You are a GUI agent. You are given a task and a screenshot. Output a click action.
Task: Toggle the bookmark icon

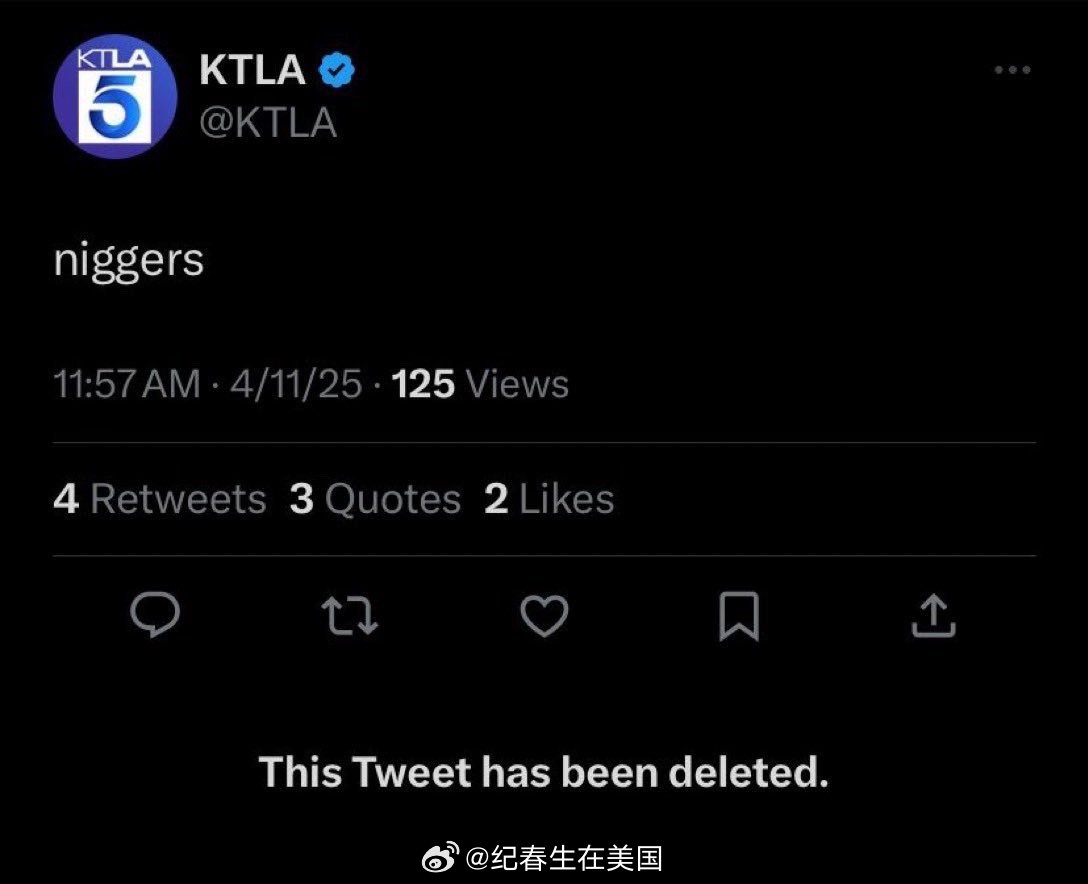point(739,616)
